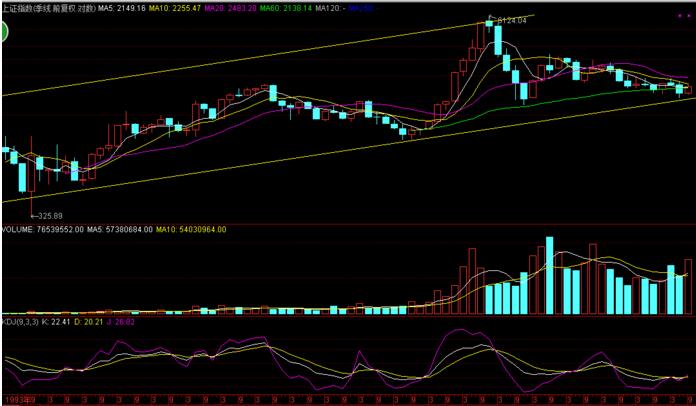Click the 325.89 low price marker
696x406 pixels.
point(46,216)
